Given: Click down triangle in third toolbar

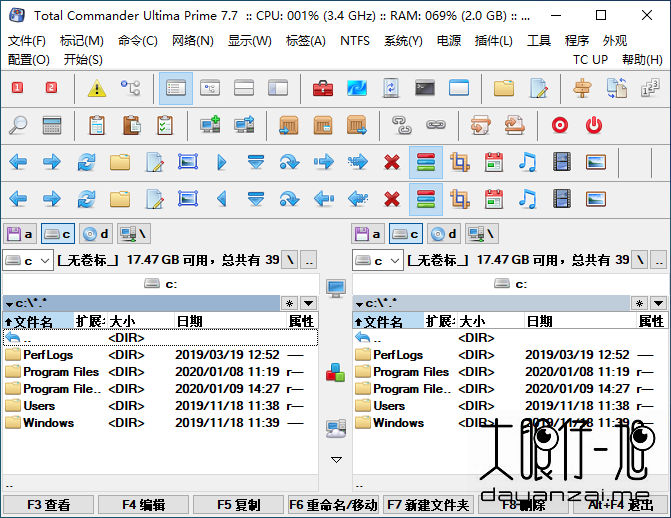Looking at the screenshot, I should tap(255, 162).
